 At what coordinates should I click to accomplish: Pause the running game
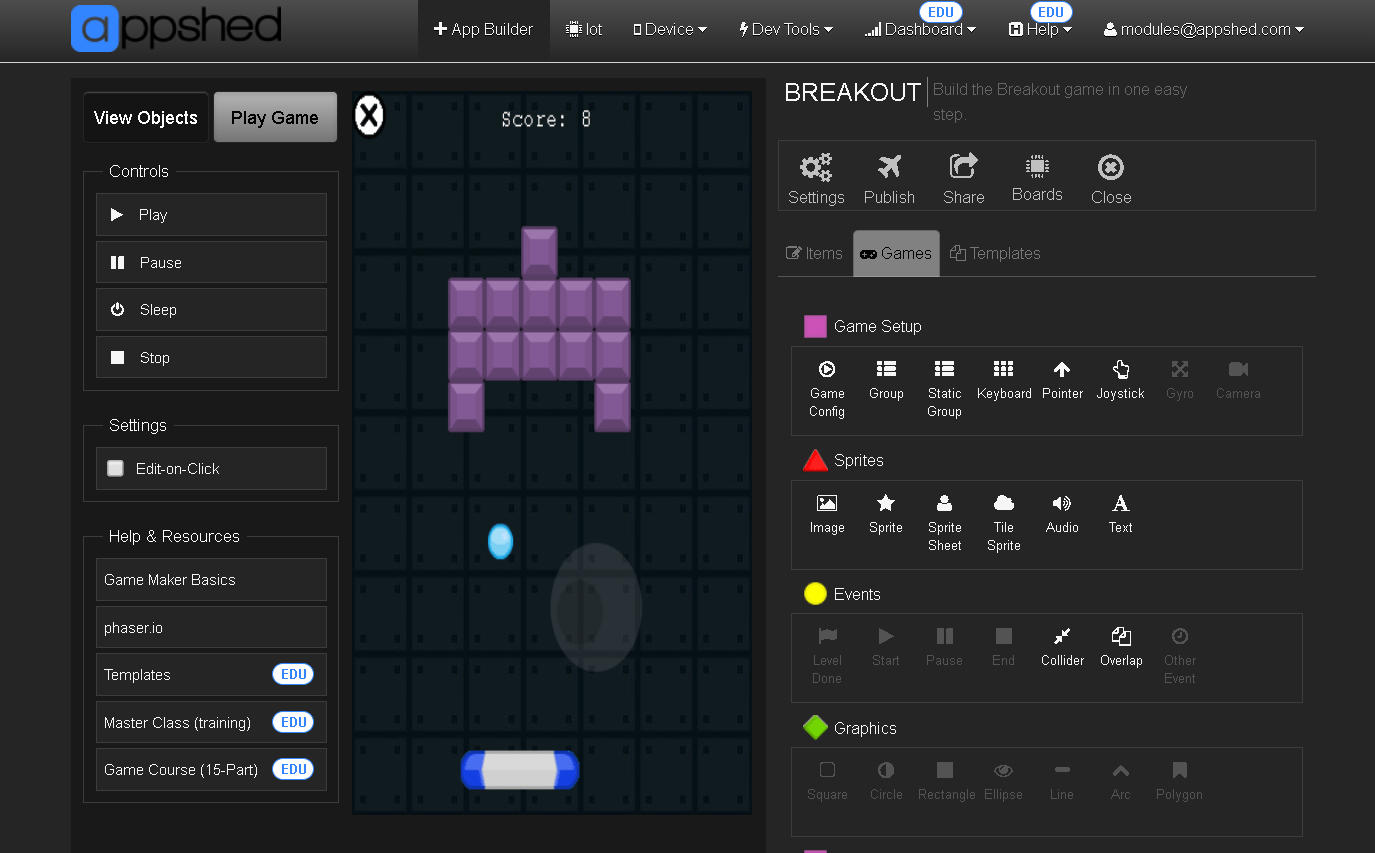(x=211, y=262)
